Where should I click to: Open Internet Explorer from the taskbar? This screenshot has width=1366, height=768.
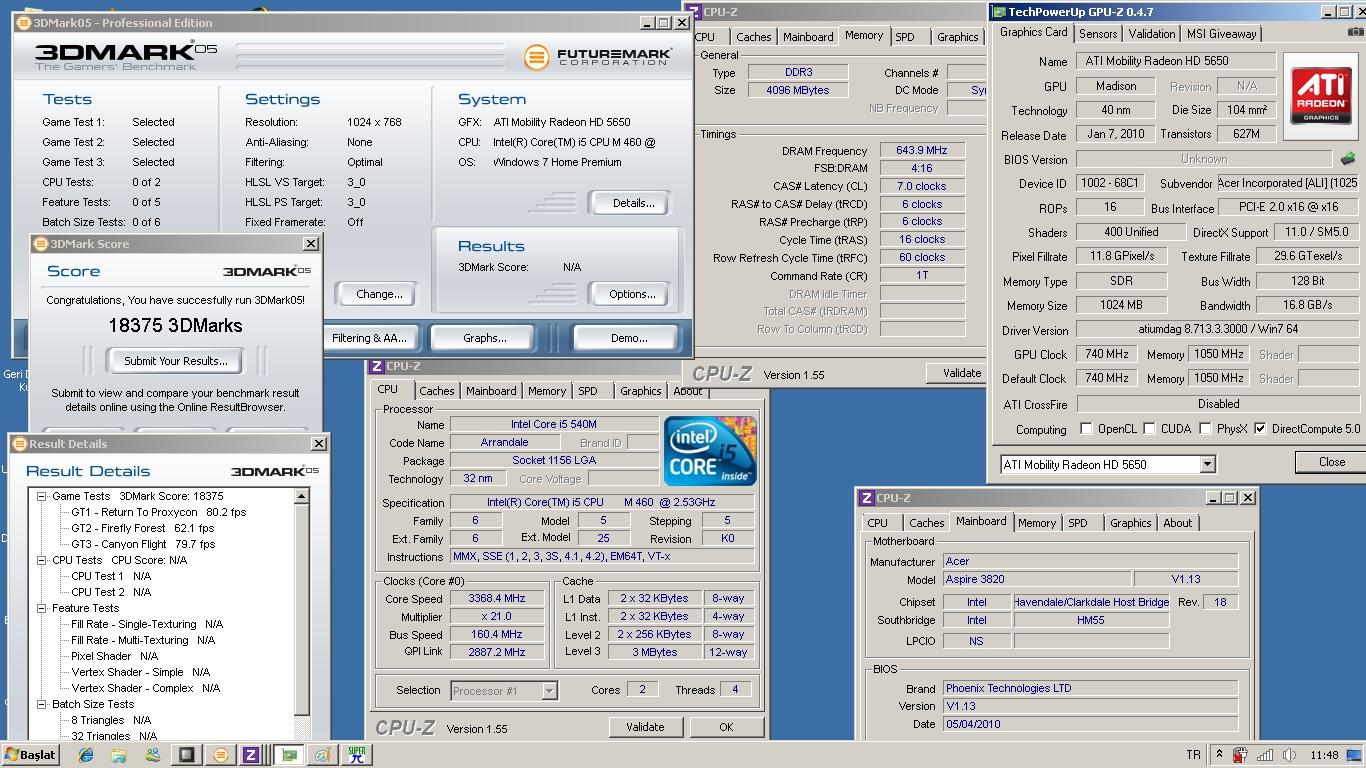click(x=85, y=755)
